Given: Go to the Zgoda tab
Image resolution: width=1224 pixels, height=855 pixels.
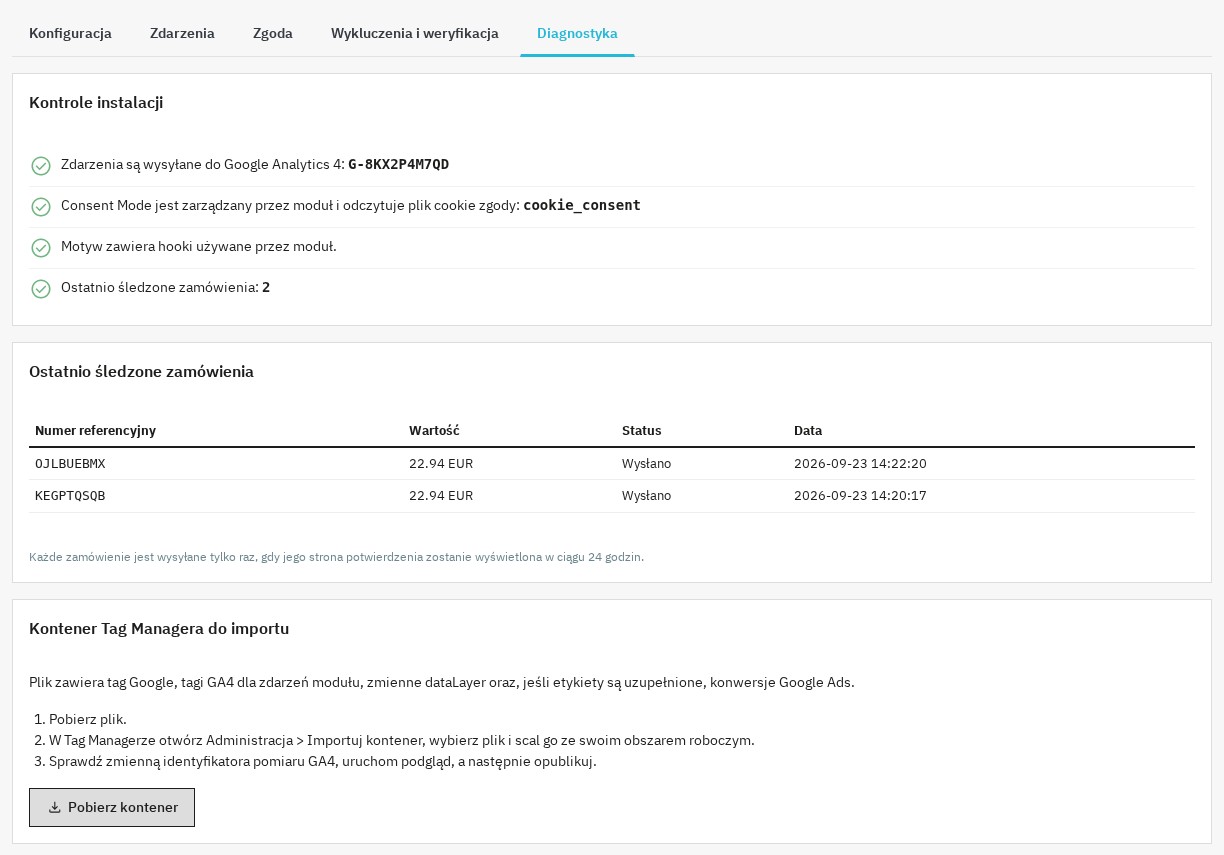Looking at the screenshot, I should pyautogui.click(x=272, y=33).
